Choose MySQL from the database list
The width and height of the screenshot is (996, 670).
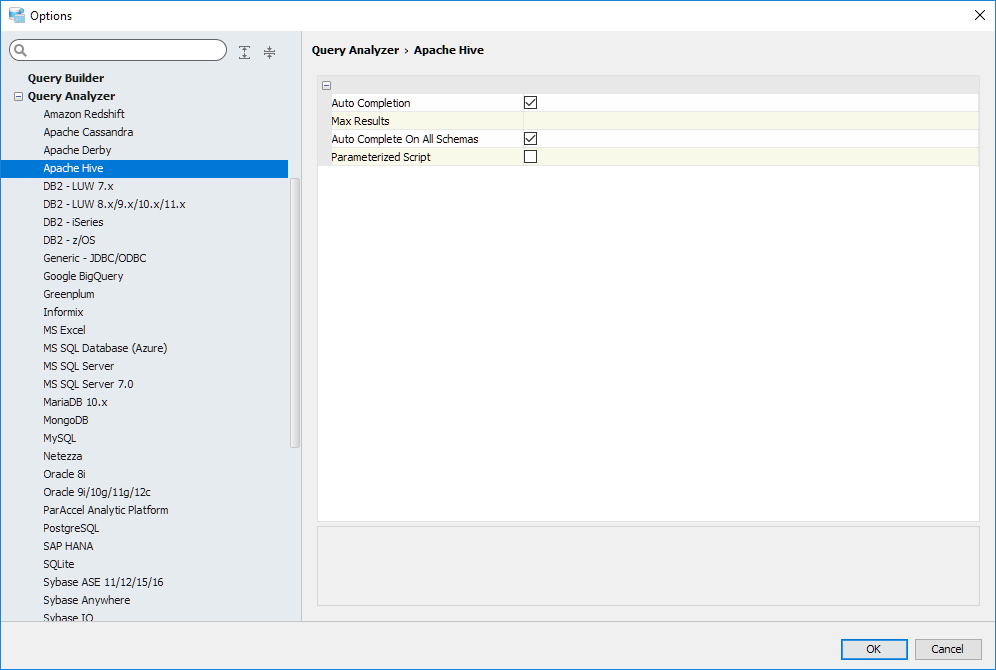click(60, 438)
